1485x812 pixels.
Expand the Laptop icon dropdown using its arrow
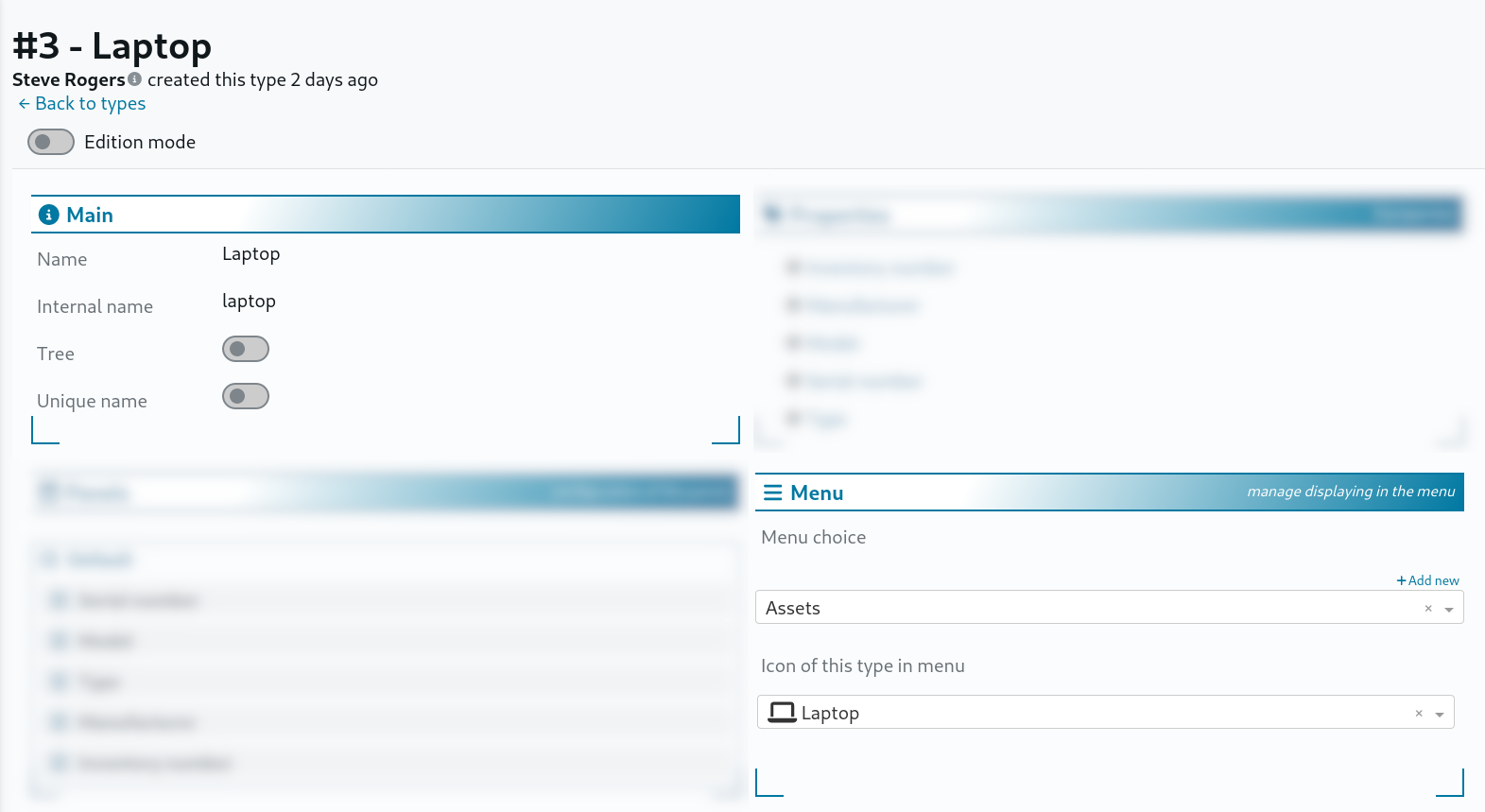click(1439, 715)
